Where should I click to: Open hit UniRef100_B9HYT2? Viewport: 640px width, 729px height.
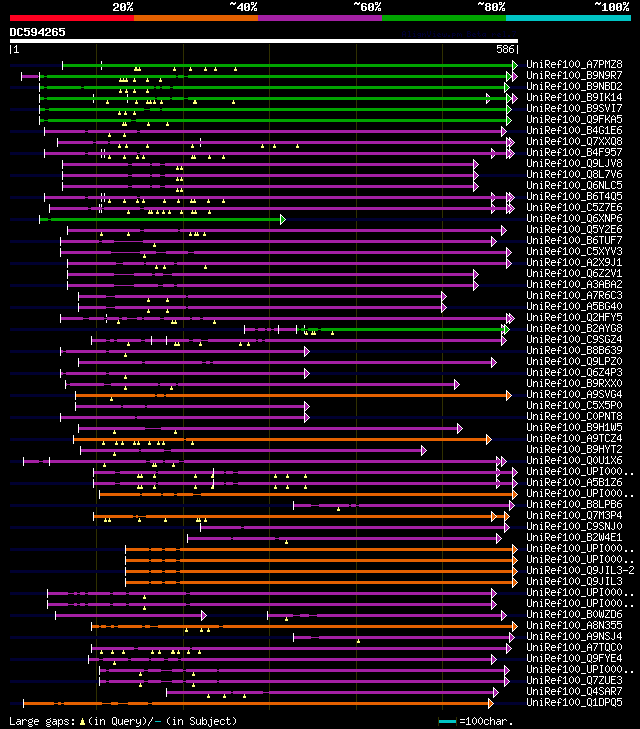coord(574,450)
